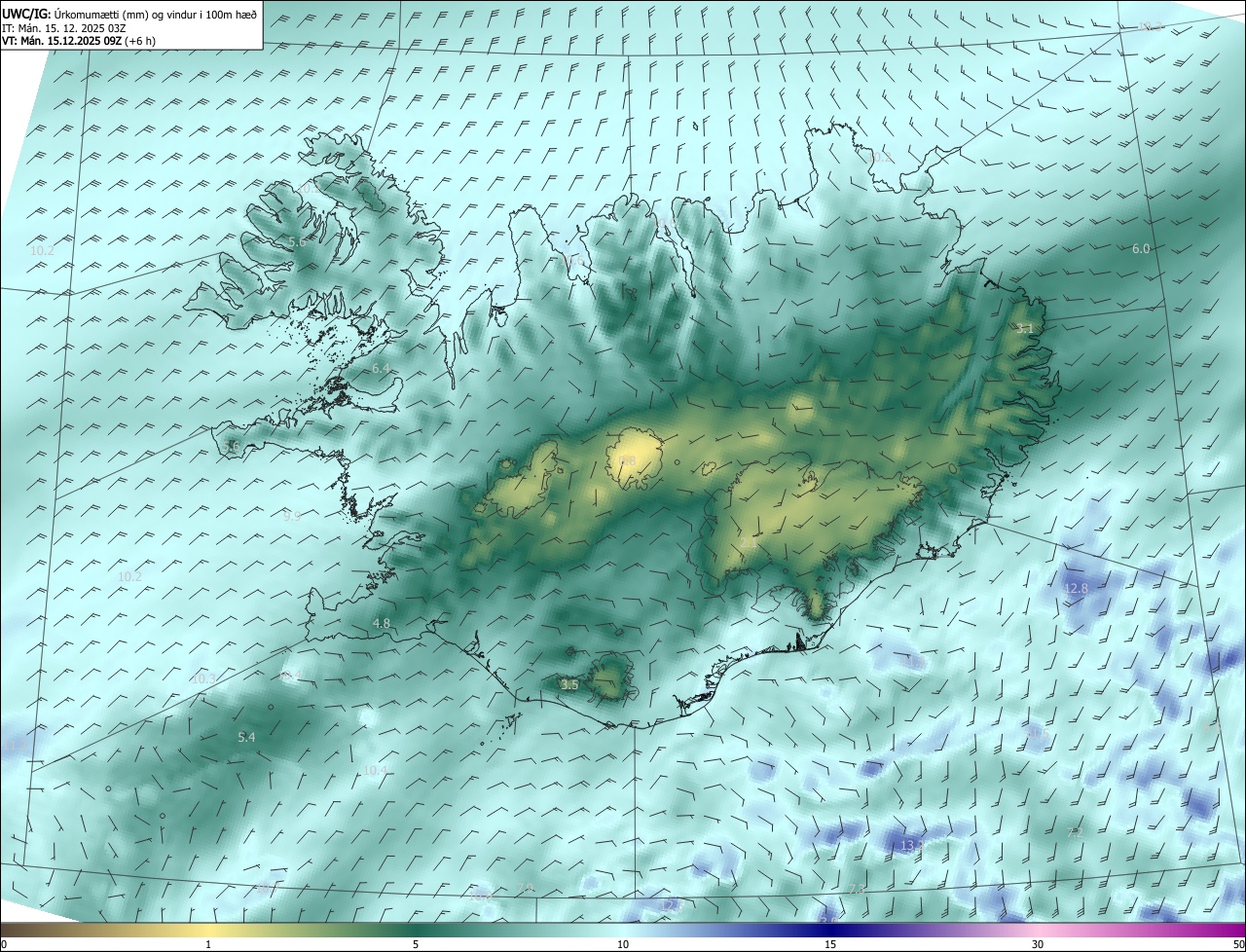This screenshot has width=1246, height=952.
Task: Click the Mýrdalsjökull glacier outline near the south coast
Action: (x=611, y=677)
